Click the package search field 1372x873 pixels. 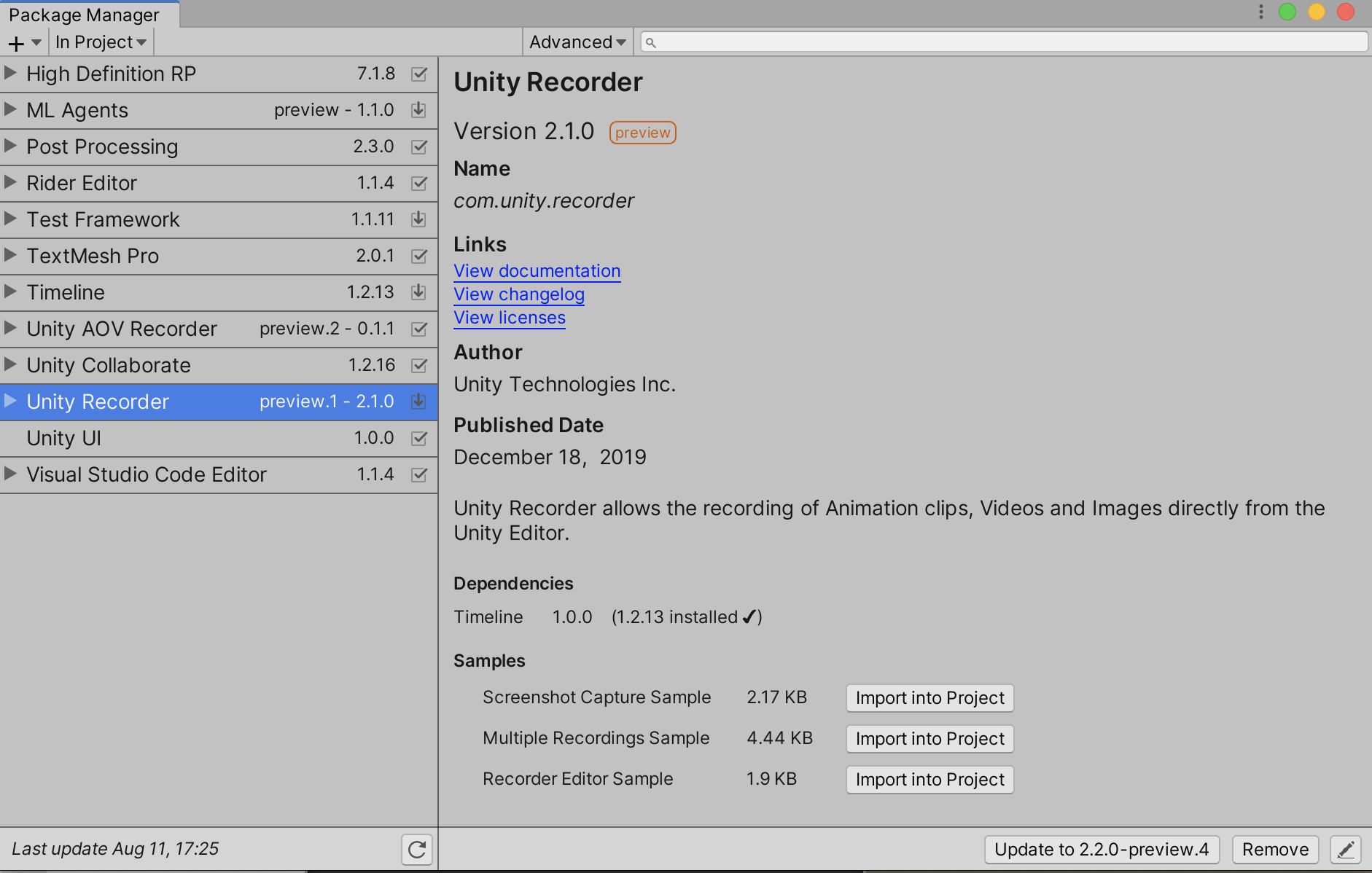1004,42
